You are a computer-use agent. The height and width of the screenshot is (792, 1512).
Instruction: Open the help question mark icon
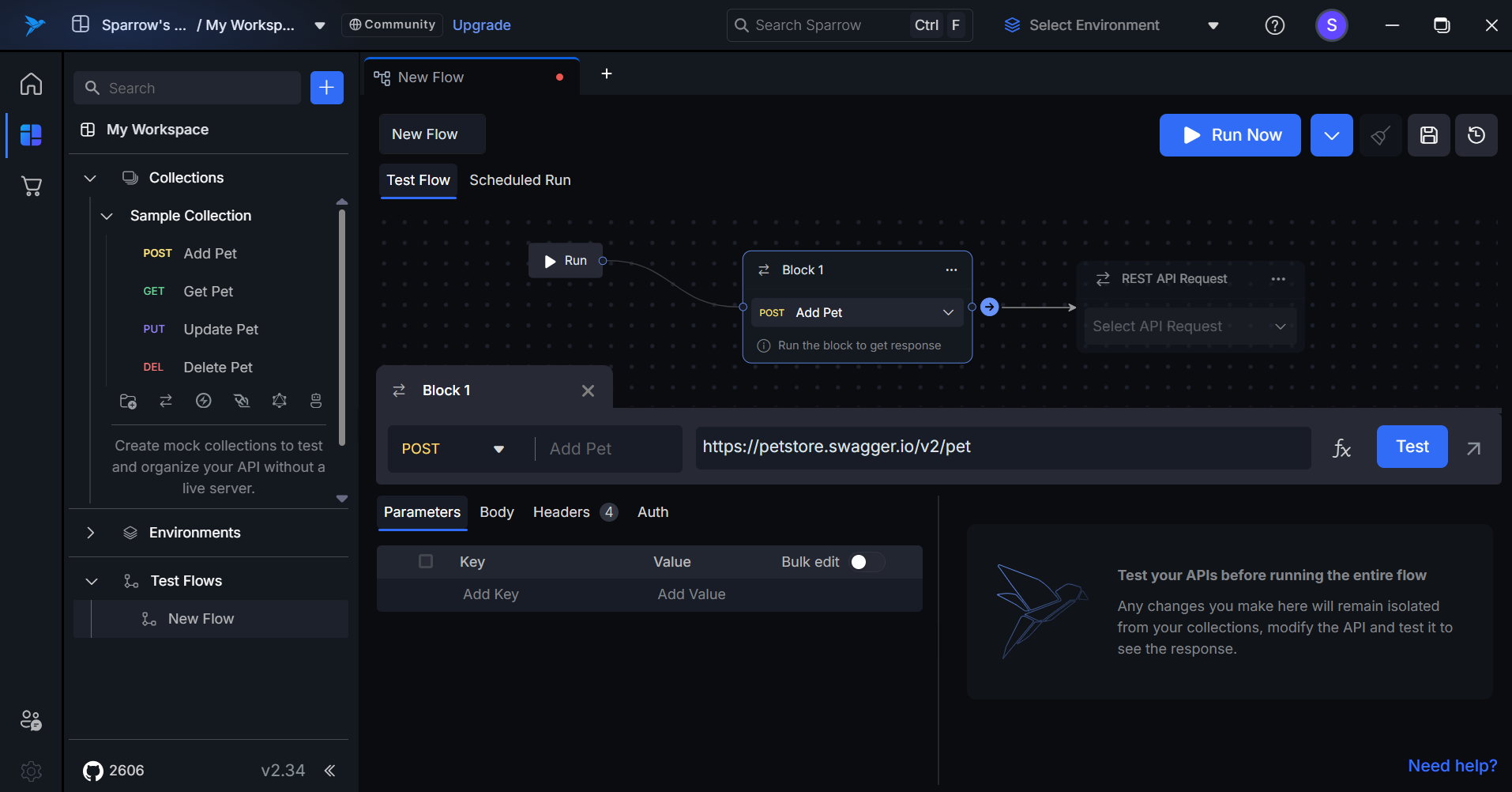(1274, 25)
